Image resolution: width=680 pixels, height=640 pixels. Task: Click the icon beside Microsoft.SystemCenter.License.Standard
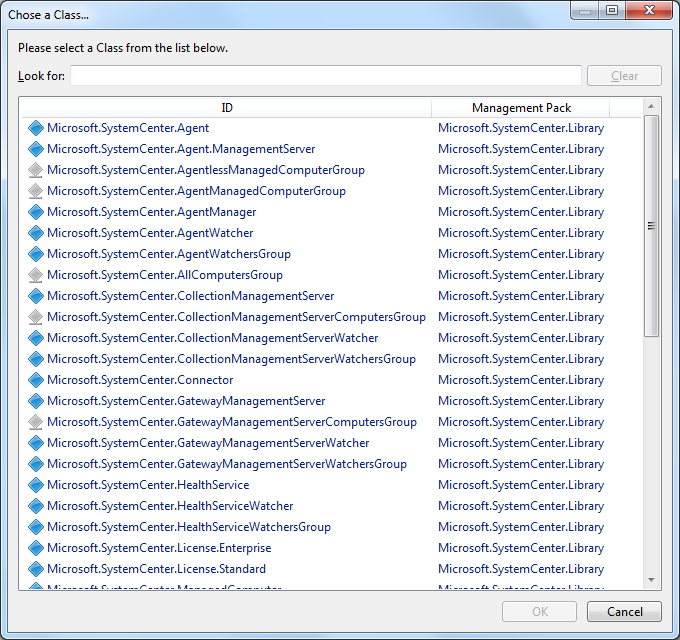[x=36, y=569]
